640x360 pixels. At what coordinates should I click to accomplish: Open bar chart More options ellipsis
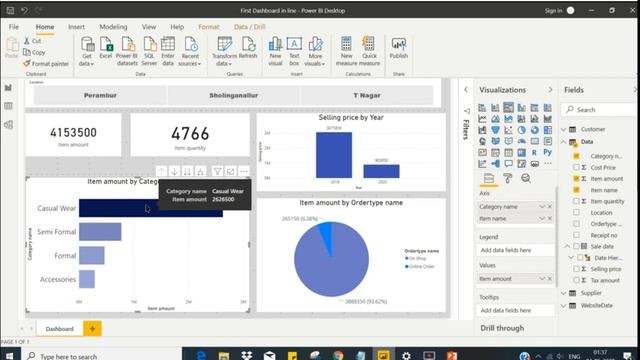tap(244, 171)
